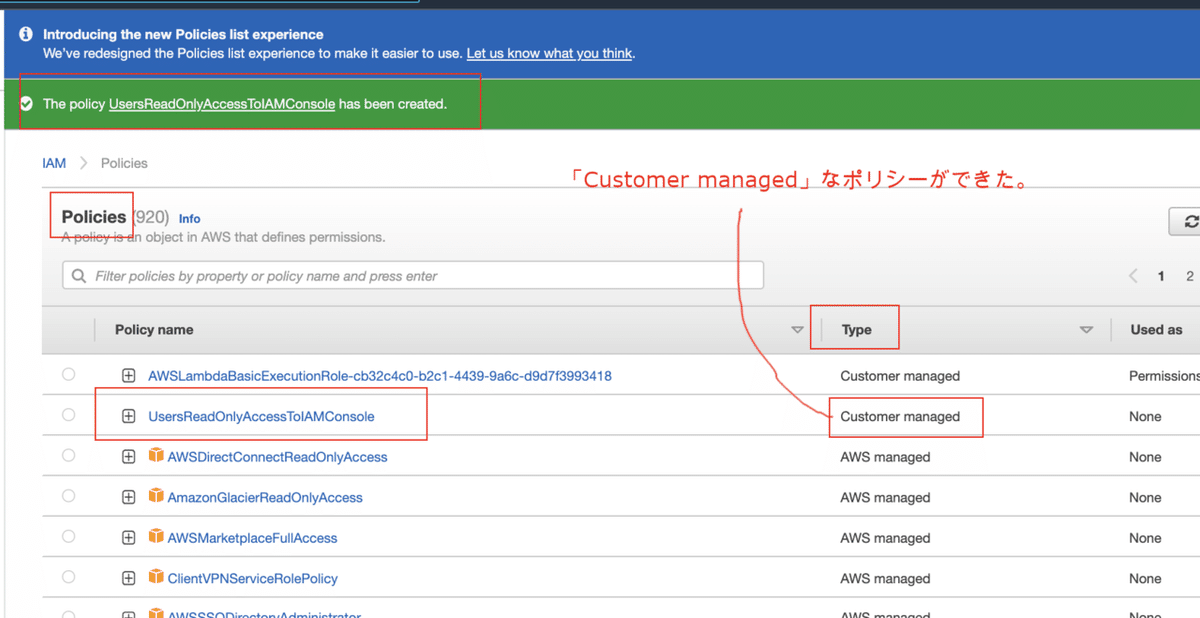This screenshot has width=1200, height=618.
Task: Expand the AWSLambdaBasicExecutionRole-cb32c4c0 policy row
Action: tap(128, 376)
